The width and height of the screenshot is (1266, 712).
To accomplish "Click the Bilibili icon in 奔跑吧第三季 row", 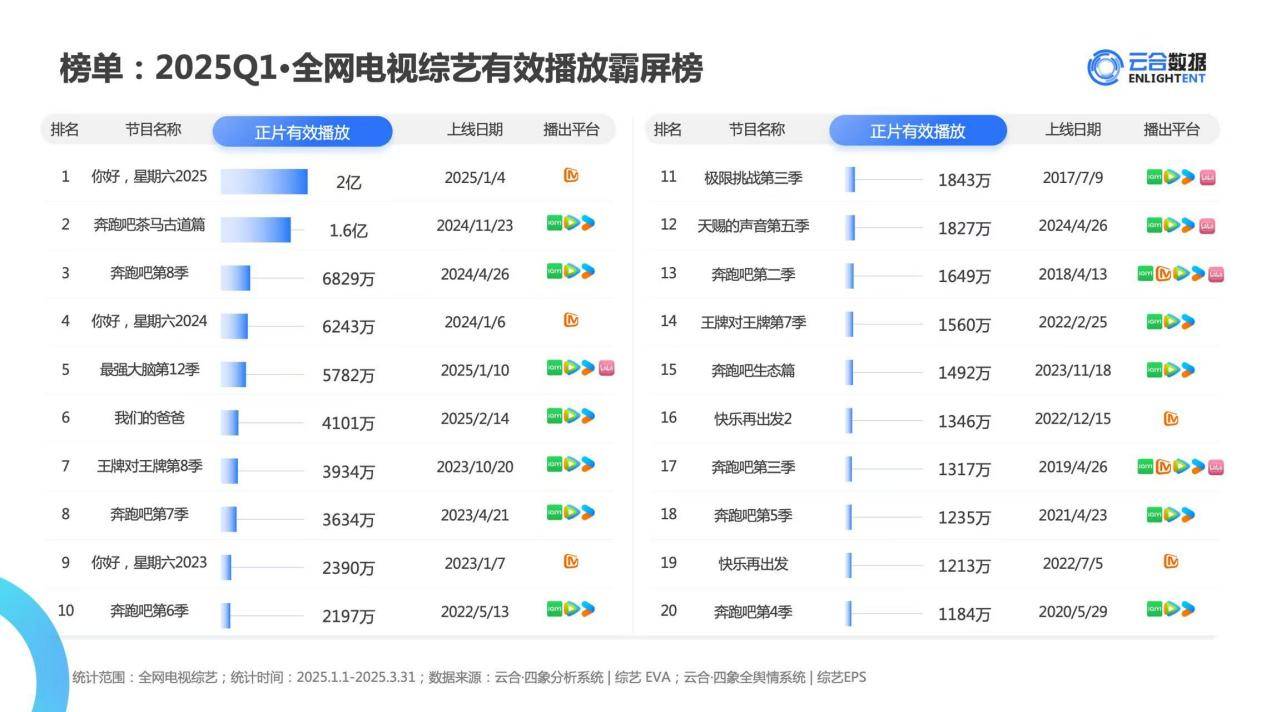I will (1216, 467).
